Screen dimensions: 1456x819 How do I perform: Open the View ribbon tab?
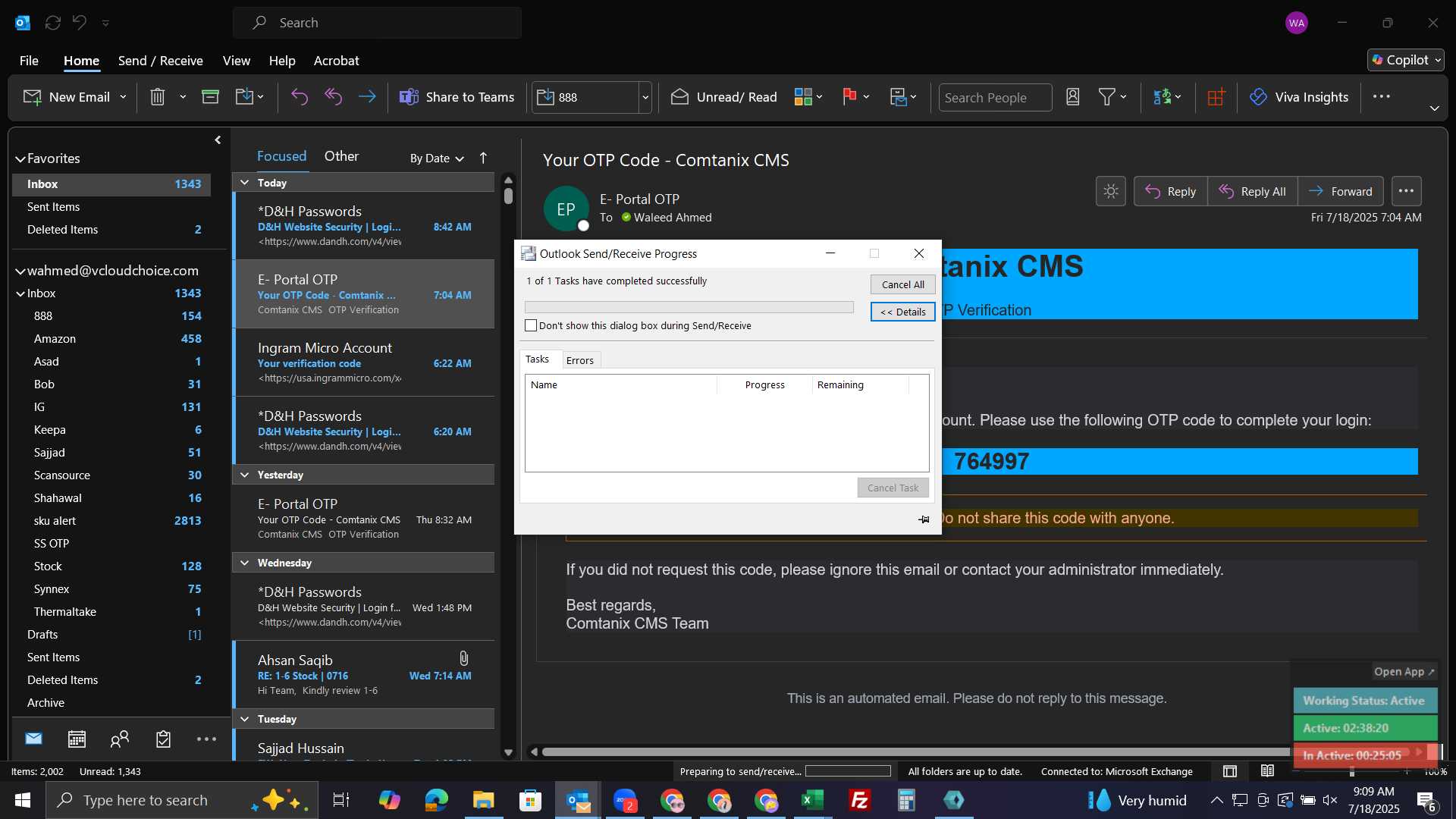237,61
